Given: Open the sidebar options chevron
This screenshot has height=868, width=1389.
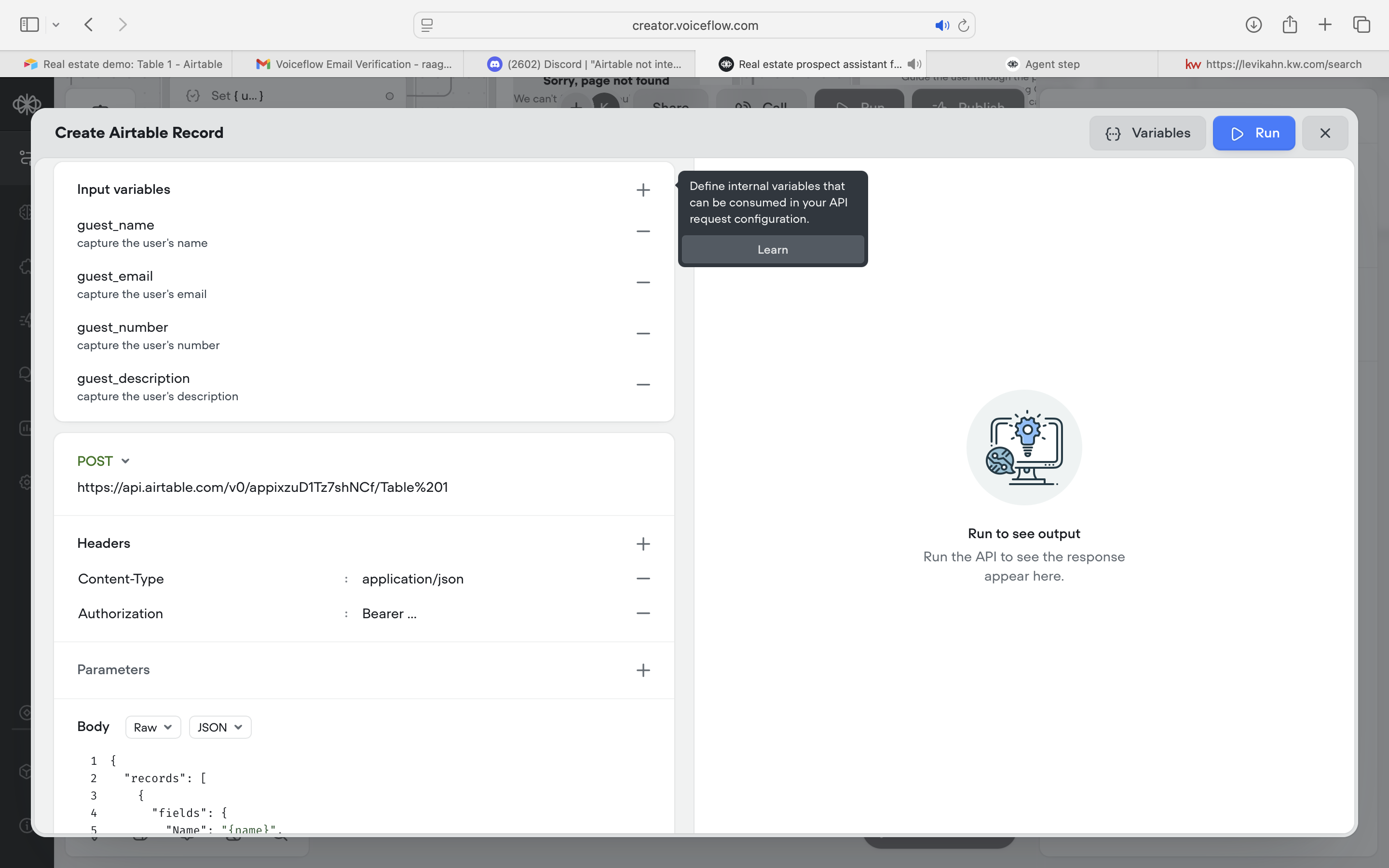Looking at the screenshot, I should click(x=55, y=25).
